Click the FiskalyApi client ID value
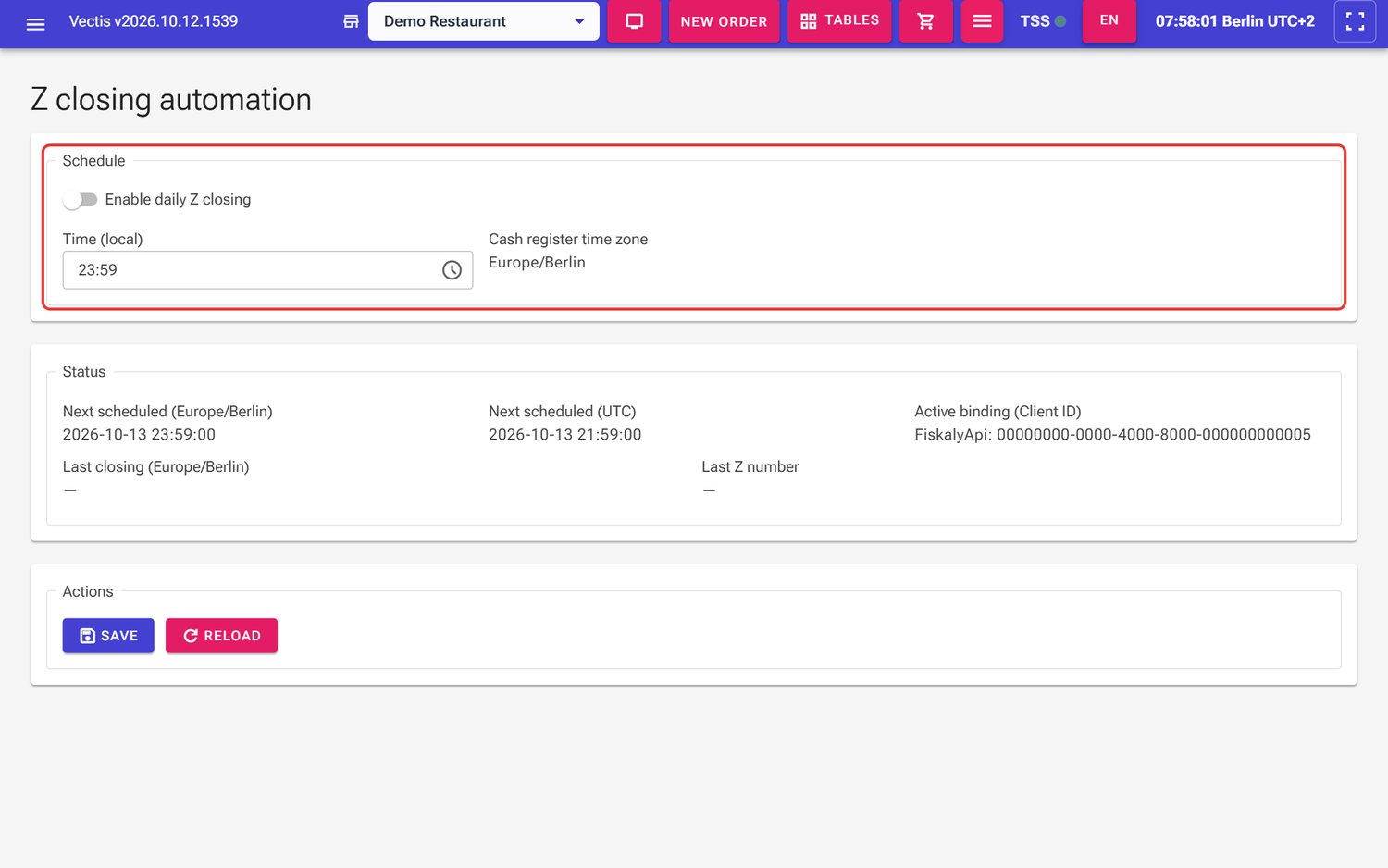1388x868 pixels. tap(1112, 435)
